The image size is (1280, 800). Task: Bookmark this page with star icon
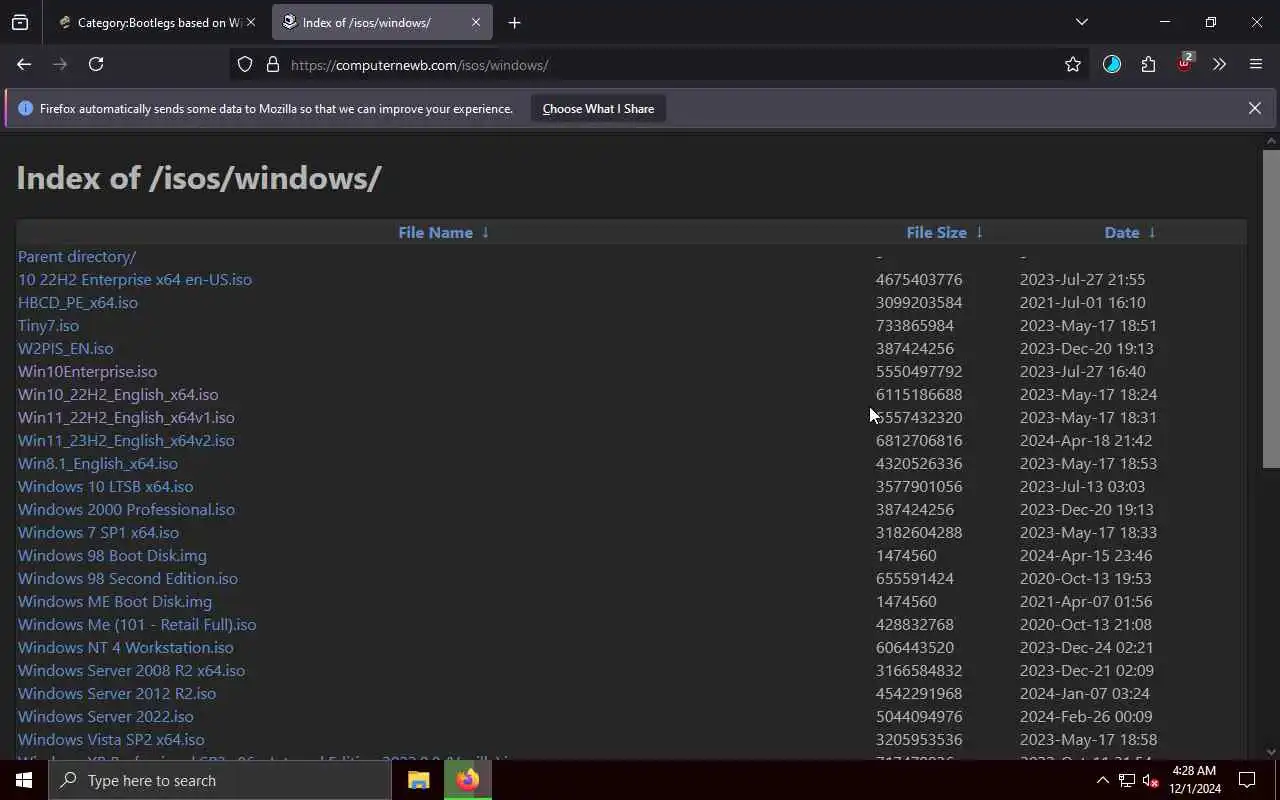pyautogui.click(x=1073, y=64)
